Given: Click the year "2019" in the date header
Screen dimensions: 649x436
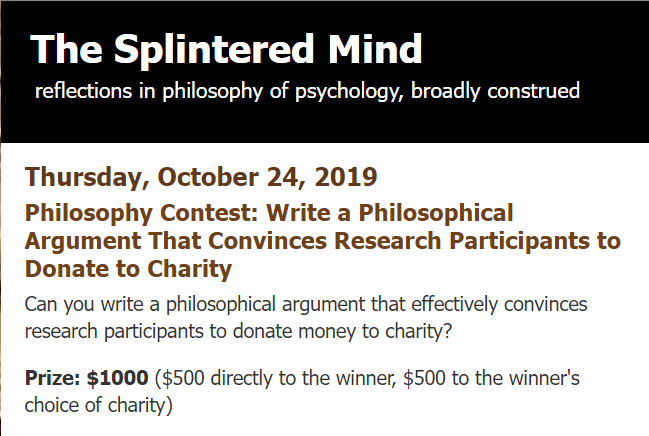Looking at the screenshot, I should [345, 177].
